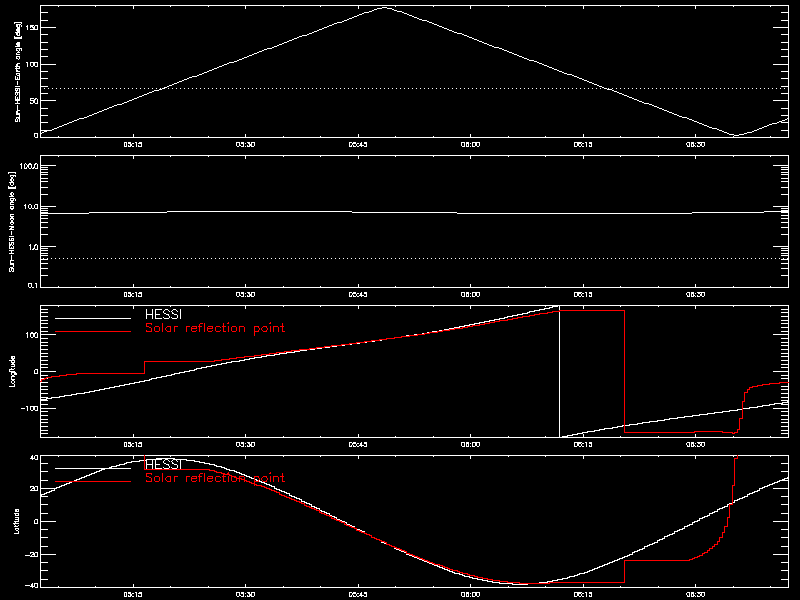The image size is (800, 600).
Task: Click the '150' tick on Sun-HESSI-Earth axis
Action: click(x=33, y=28)
